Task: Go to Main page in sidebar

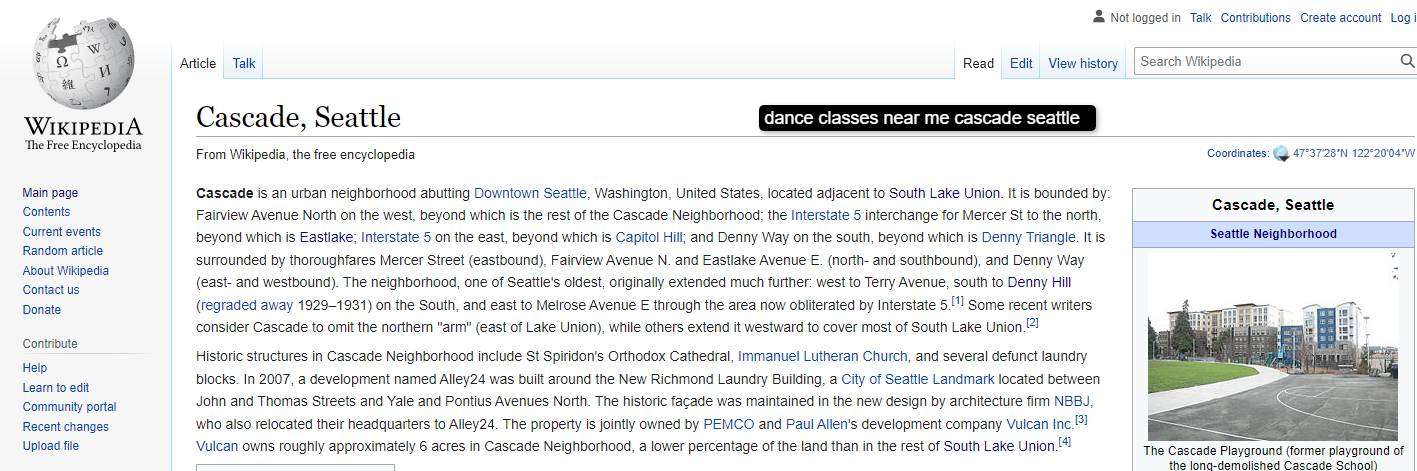Action: tap(50, 193)
